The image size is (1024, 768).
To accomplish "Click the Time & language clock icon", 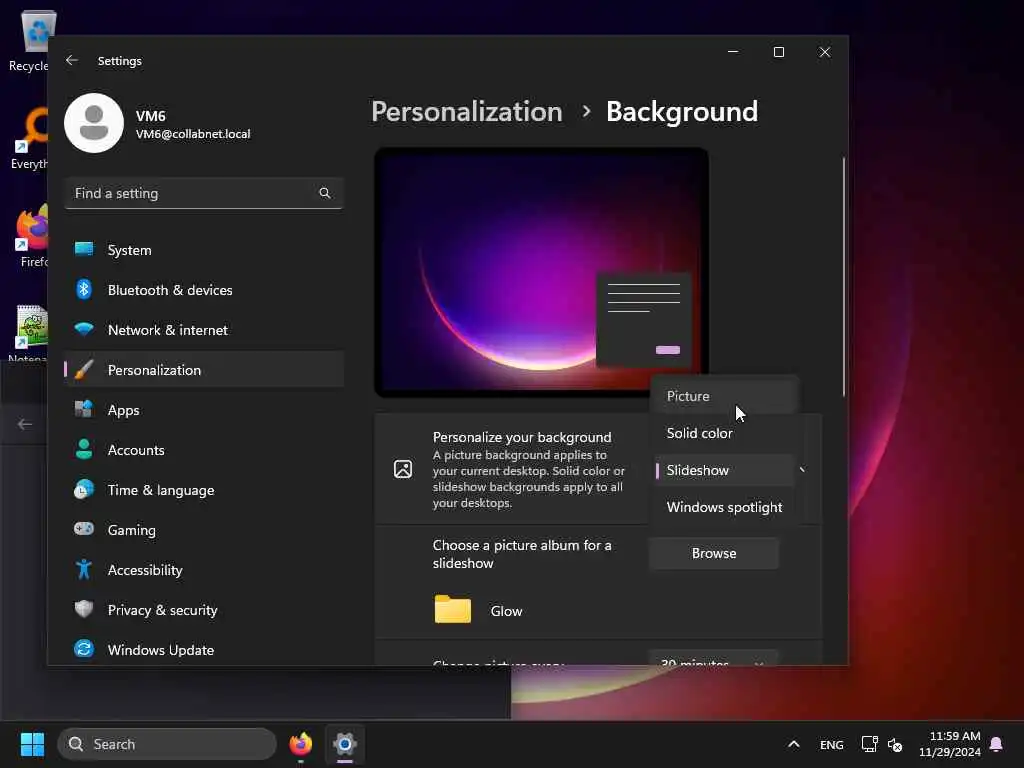I will click(x=84, y=489).
